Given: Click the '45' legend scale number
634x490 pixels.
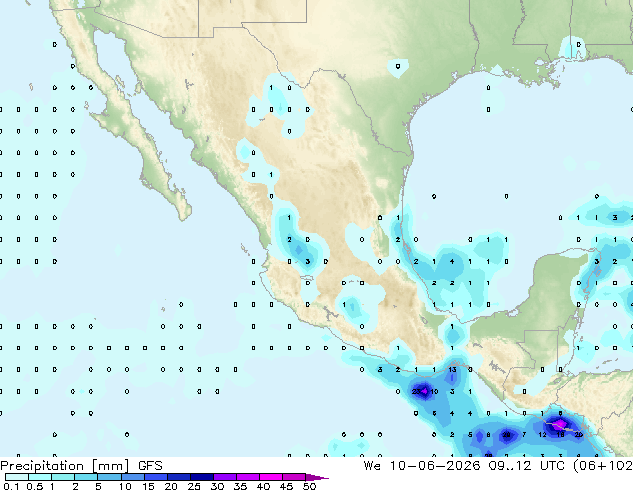Looking at the screenshot, I should 286,486.
